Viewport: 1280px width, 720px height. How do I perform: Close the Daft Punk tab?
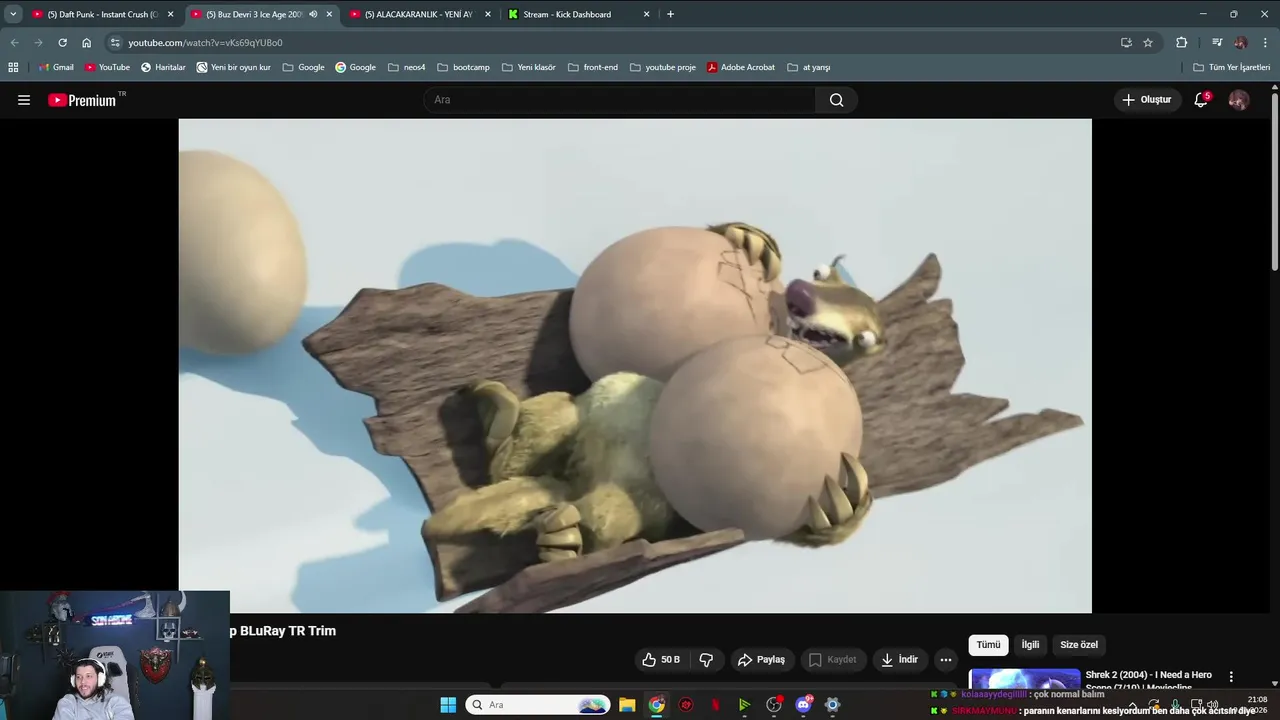point(170,14)
